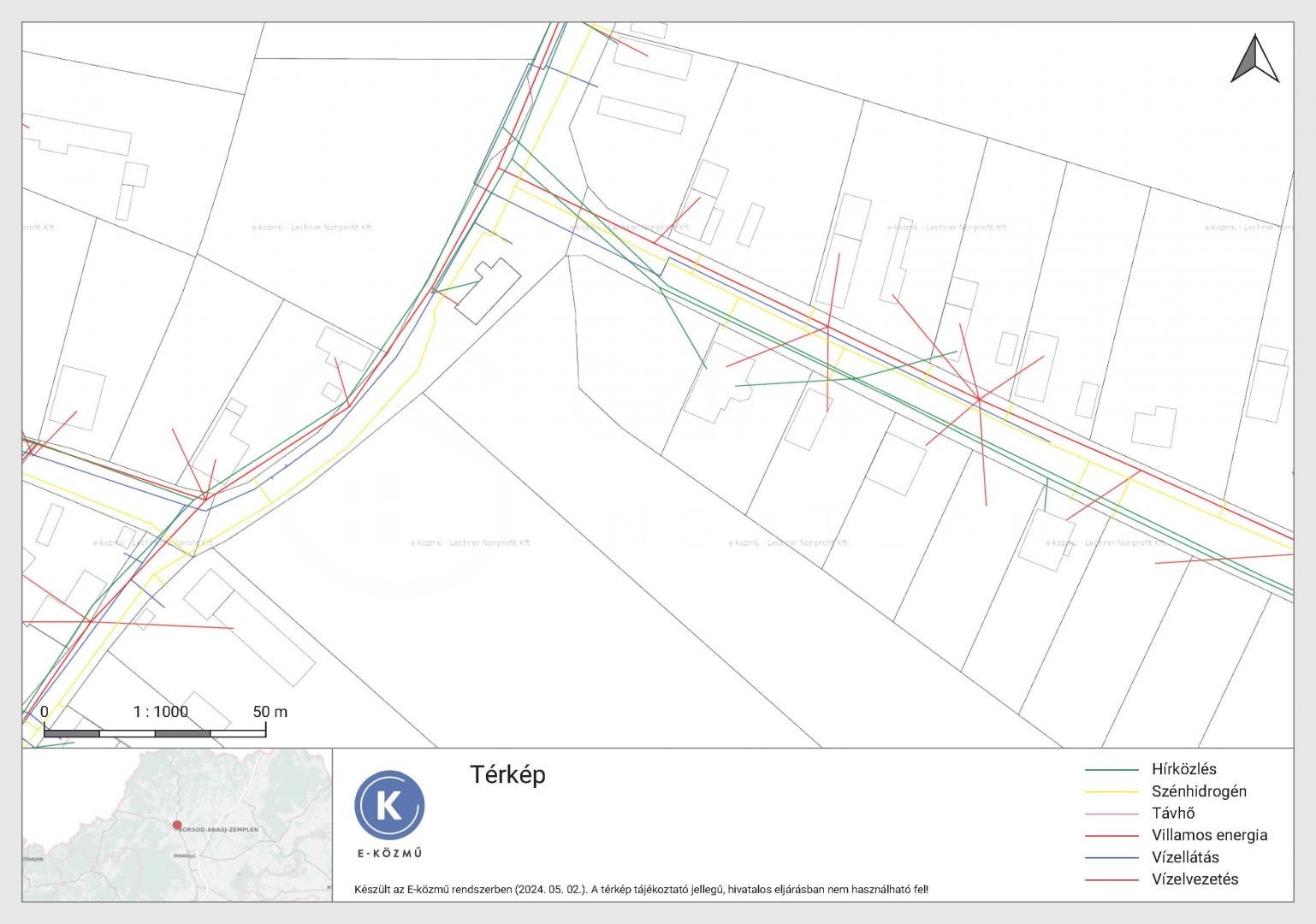This screenshot has width=1316, height=924.
Task: Select the Szénhidrogén legend label
Action: pos(1198,791)
